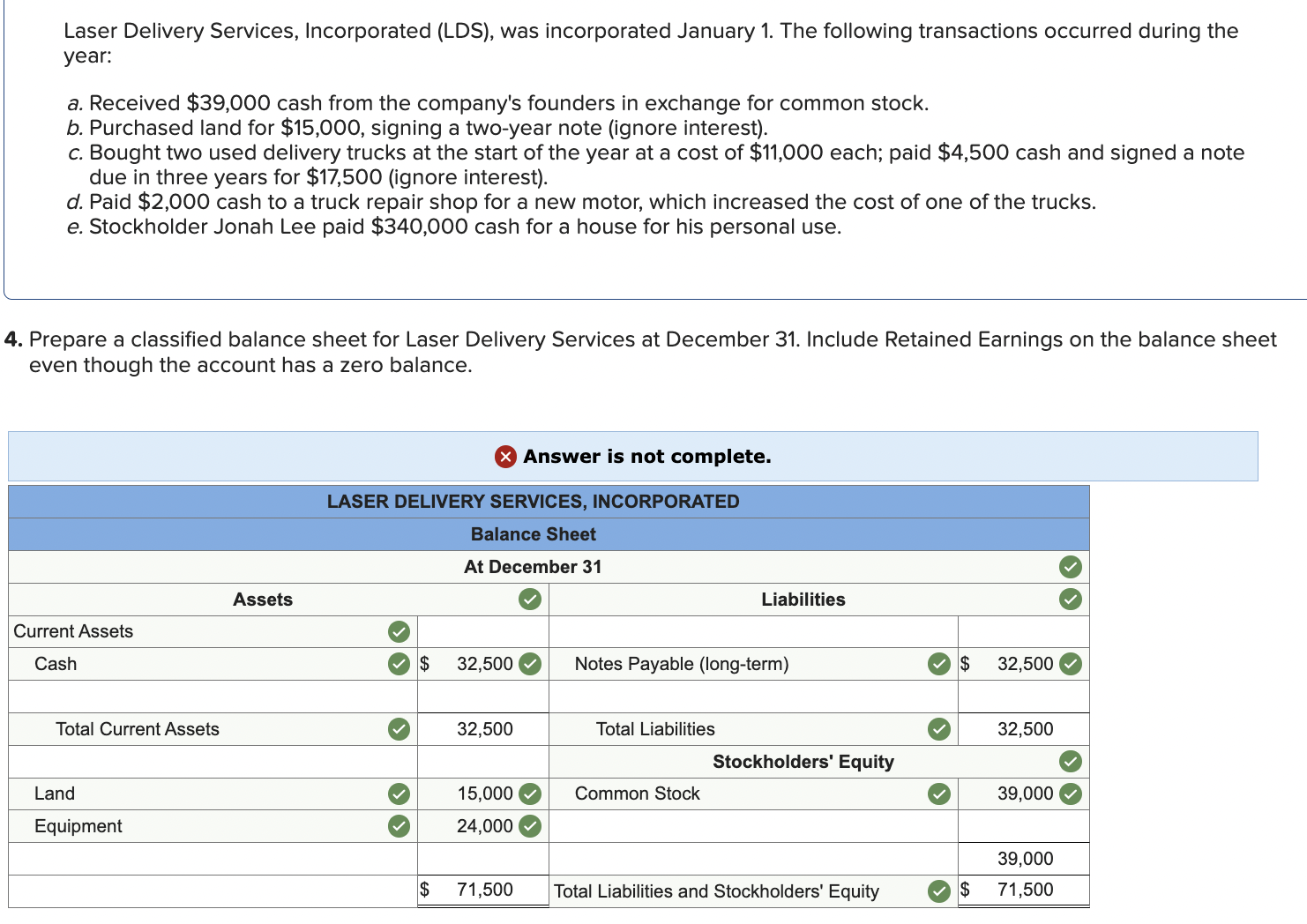Screen dimensions: 1307x924
Task: Click the checkmark after the Land amount 15,000
Action: (x=529, y=794)
